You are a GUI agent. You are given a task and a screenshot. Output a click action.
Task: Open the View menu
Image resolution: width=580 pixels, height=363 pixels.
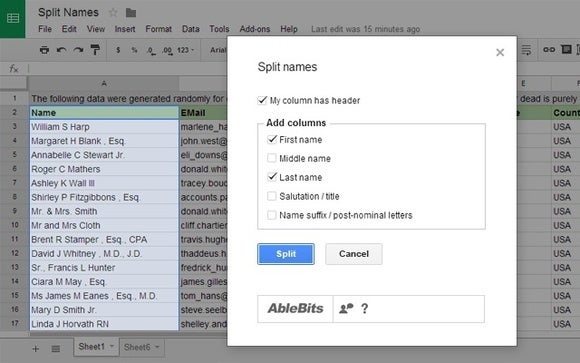point(96,29)
